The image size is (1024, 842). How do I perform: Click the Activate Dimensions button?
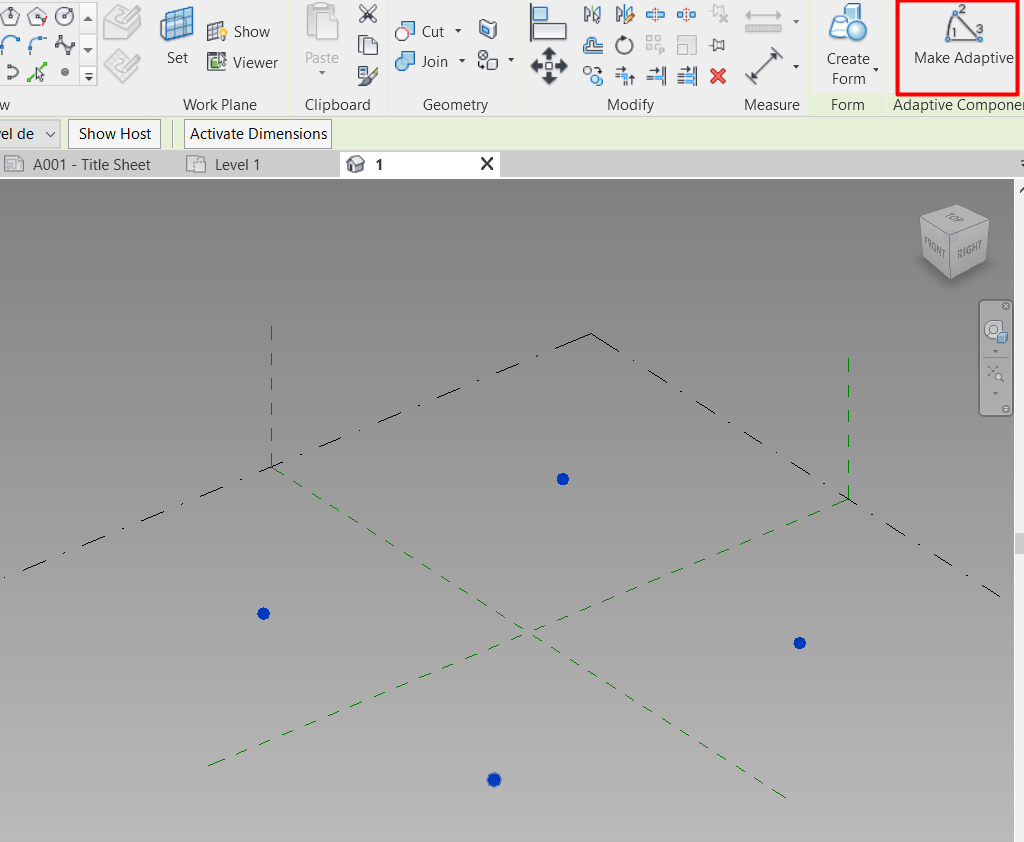coord(258,134)
